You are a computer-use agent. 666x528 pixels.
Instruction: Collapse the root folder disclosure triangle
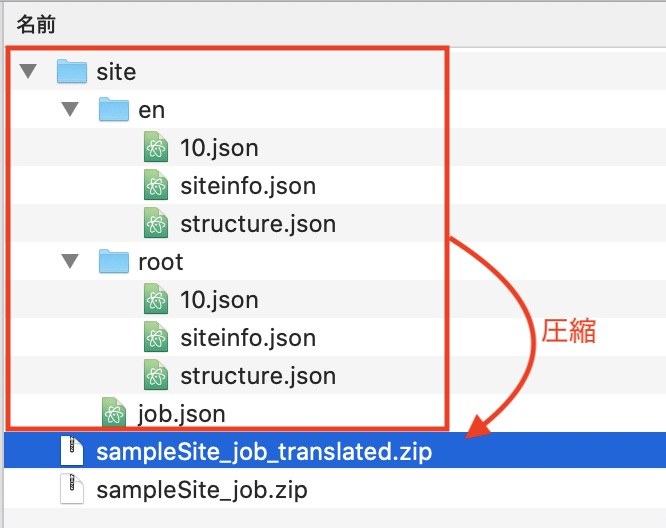point(69,262)
